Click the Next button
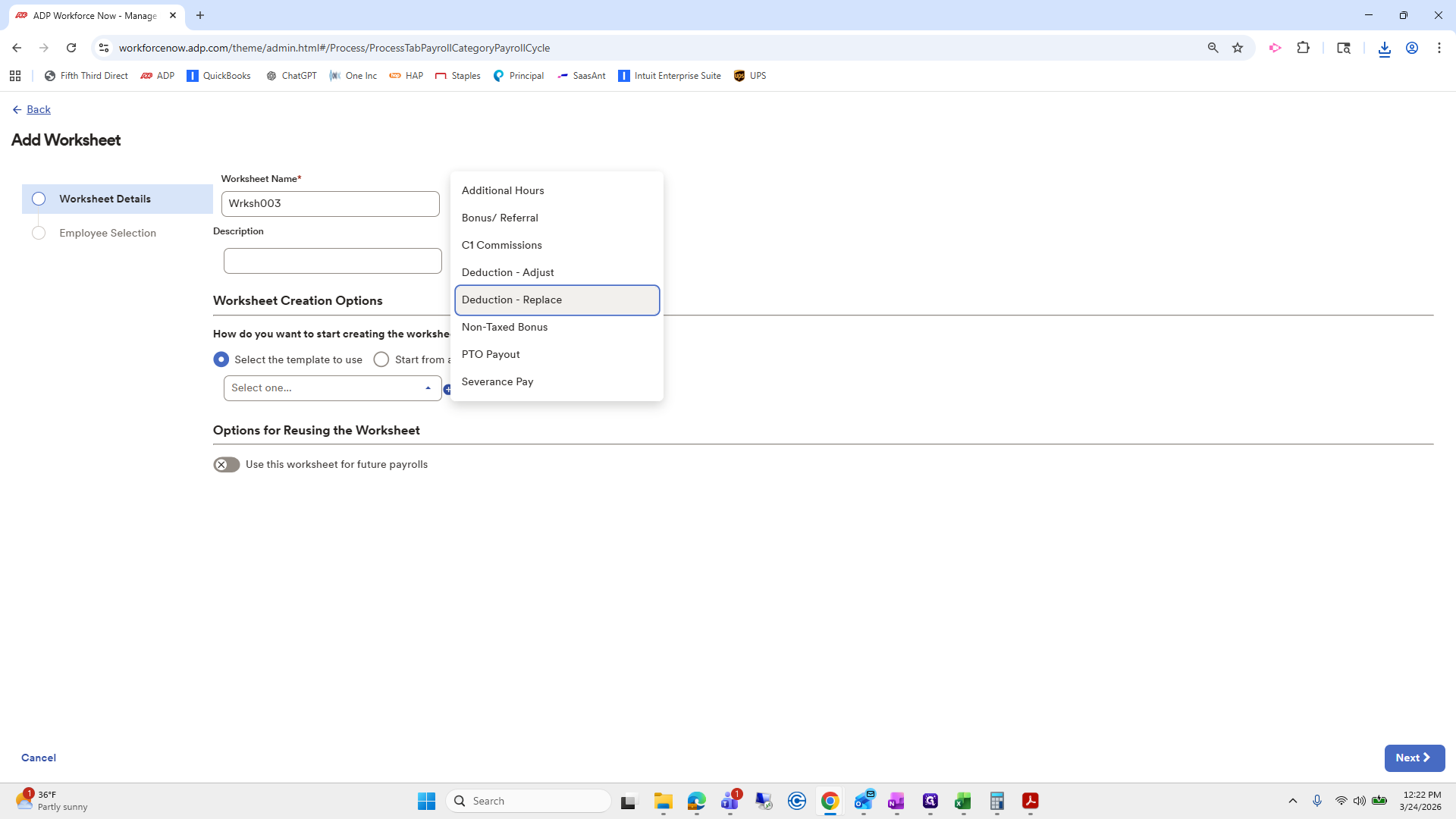The image size is (1456, 819). pos(1414,758)
